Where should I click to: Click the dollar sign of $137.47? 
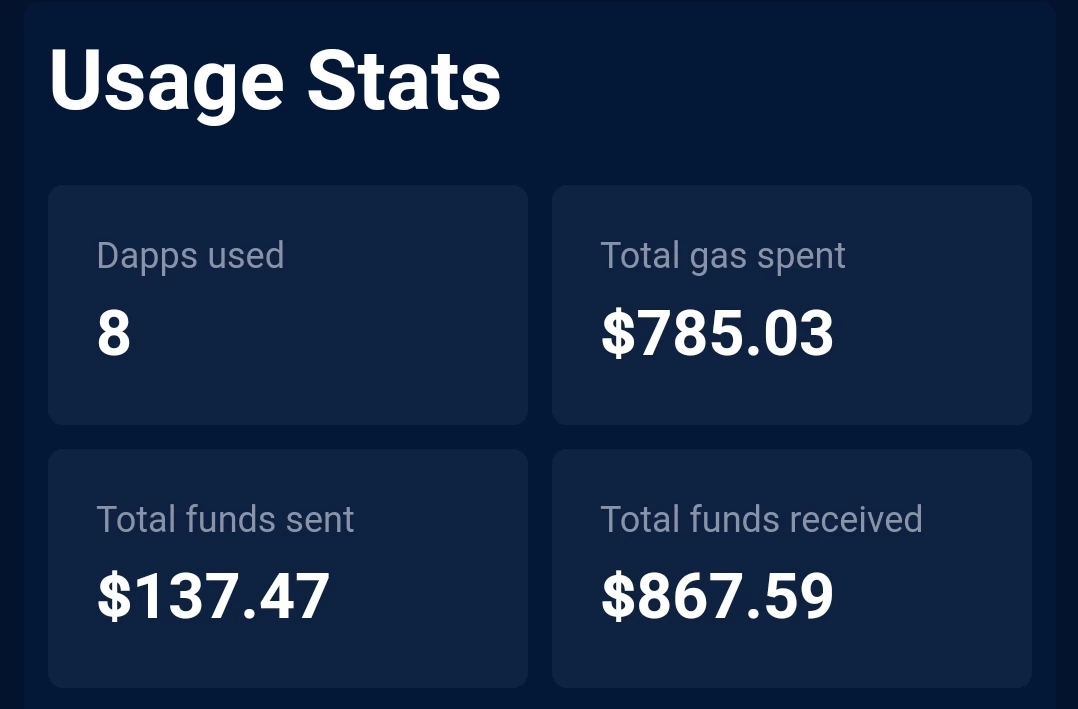[x=114, y=596]
